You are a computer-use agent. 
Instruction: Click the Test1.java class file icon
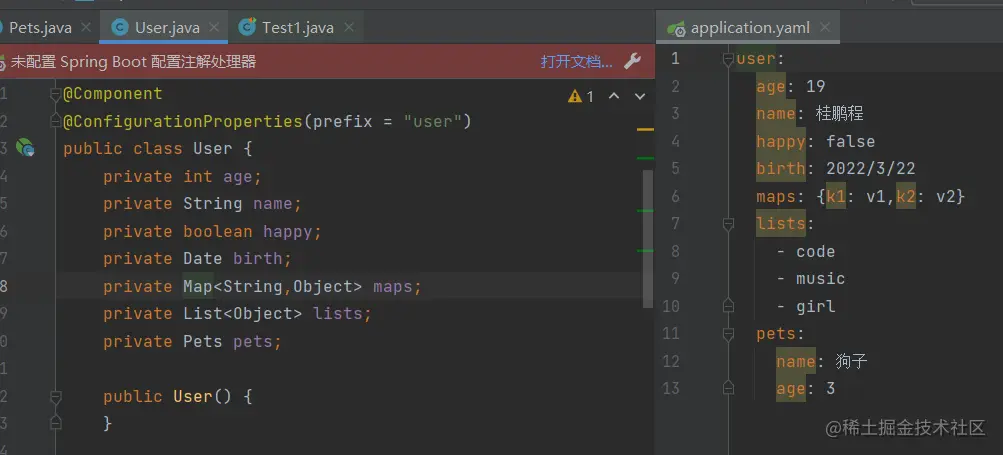click(247, 28)
